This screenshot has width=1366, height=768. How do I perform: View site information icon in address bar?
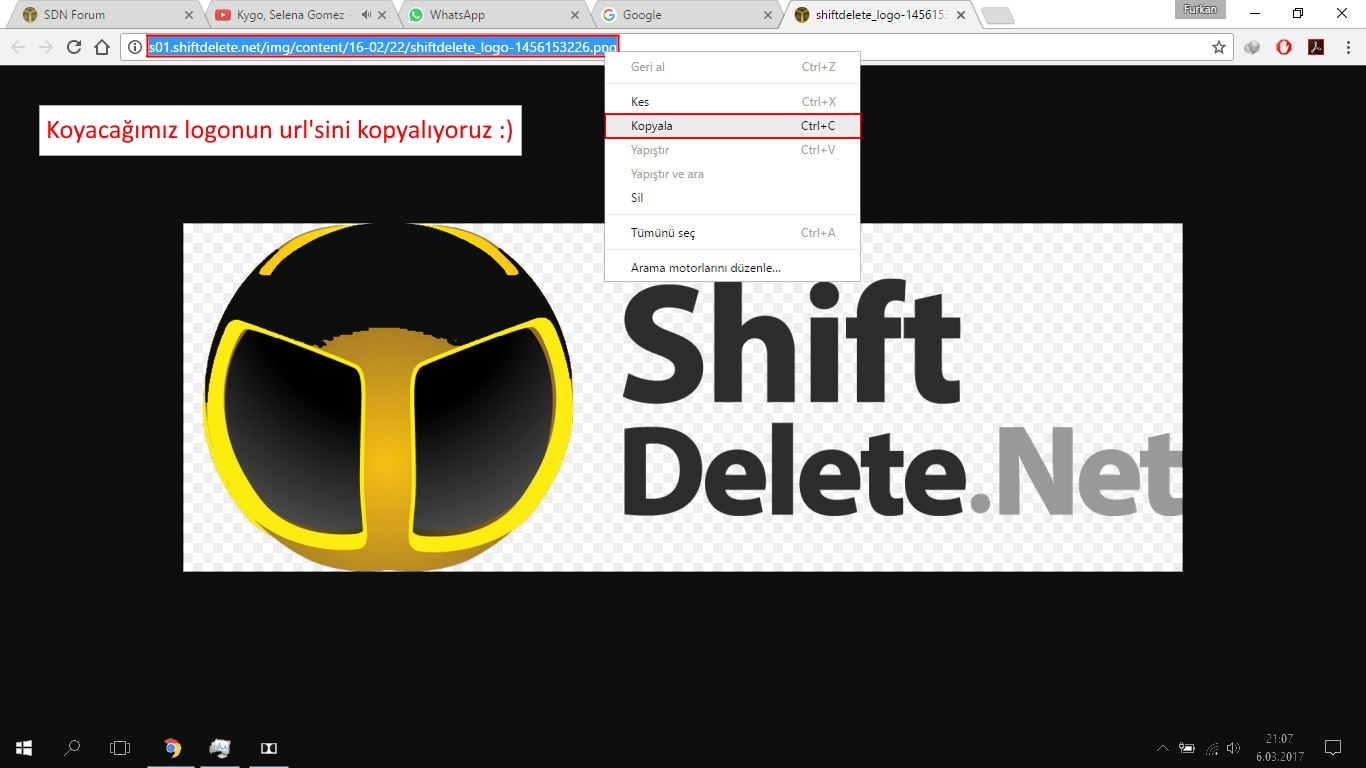pyautogui.click(x=135, y=47)
